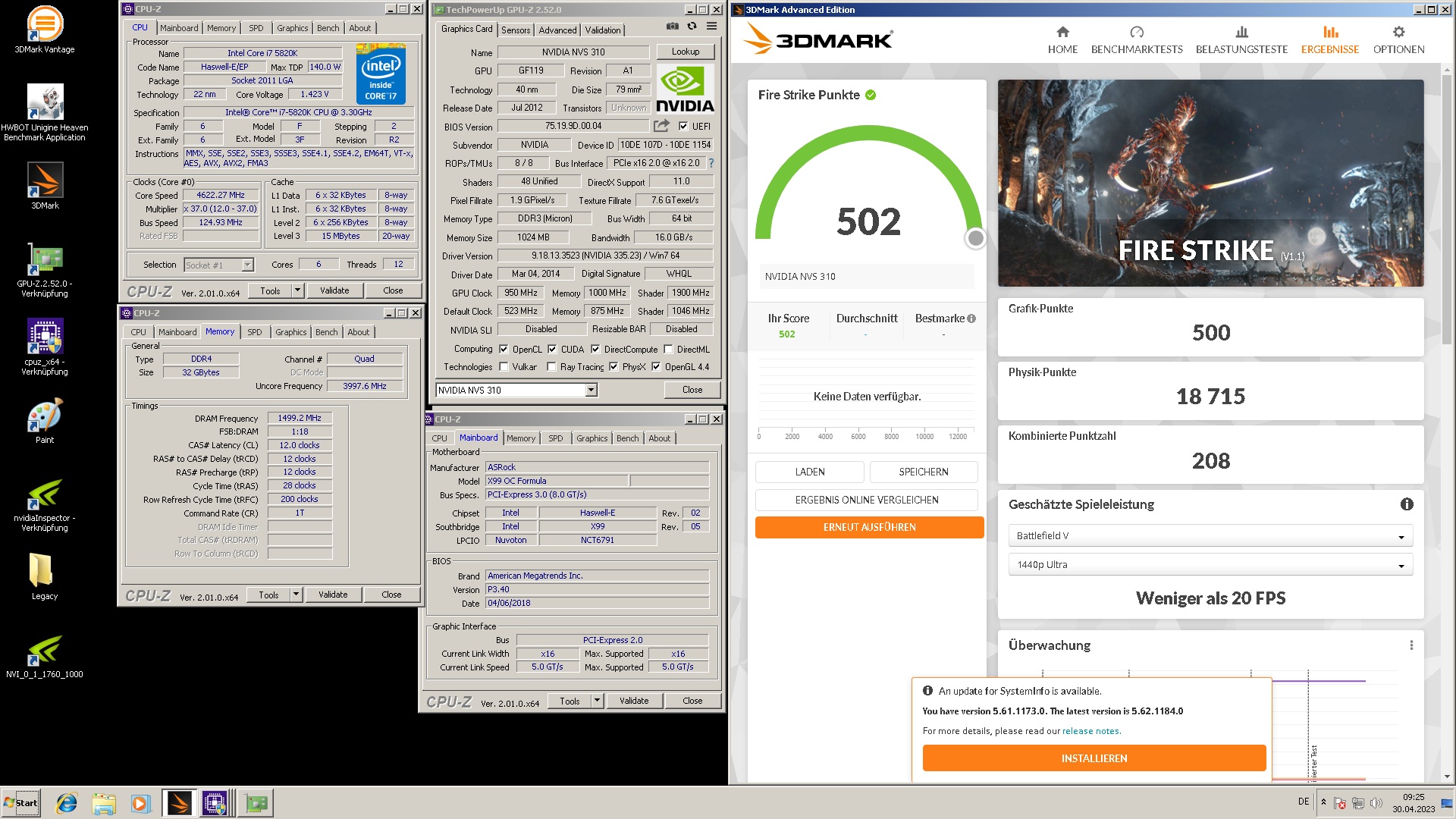The width and height of the screenshot is (1456, 819).
Task: Open the Legacy folder icon
Action: 45,576
